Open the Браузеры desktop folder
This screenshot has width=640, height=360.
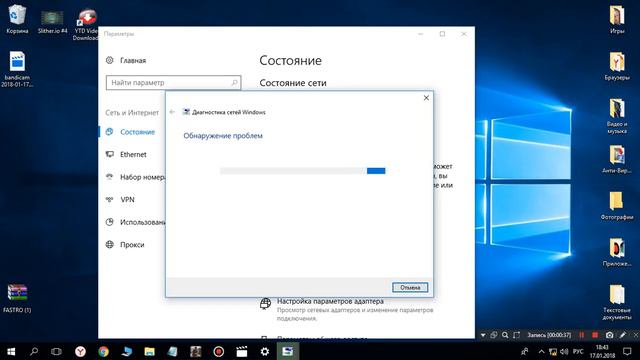(x=617, y=65)
